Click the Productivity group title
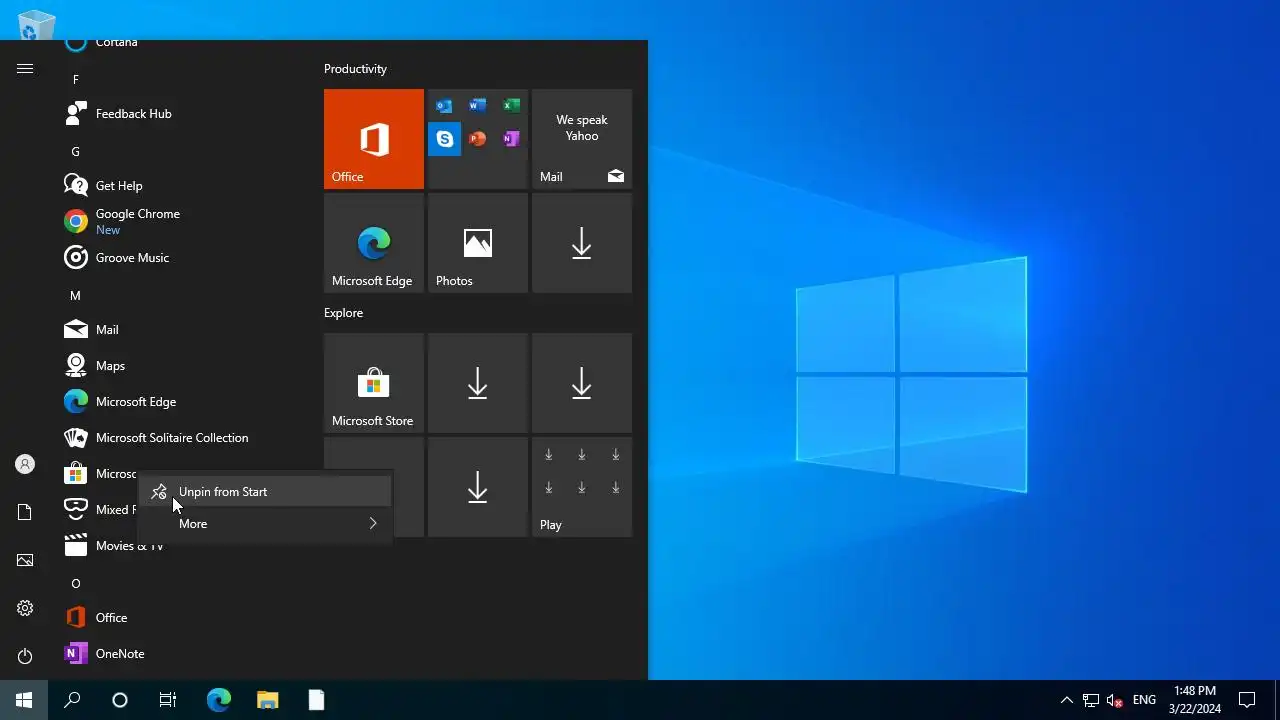 click(355, 69)
